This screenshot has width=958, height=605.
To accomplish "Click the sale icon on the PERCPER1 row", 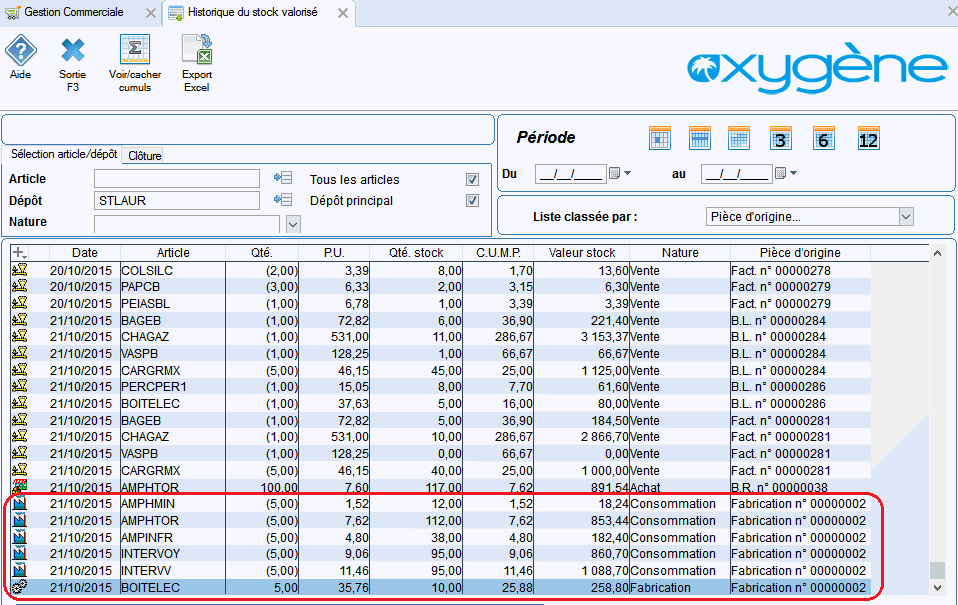I will 20,386.
